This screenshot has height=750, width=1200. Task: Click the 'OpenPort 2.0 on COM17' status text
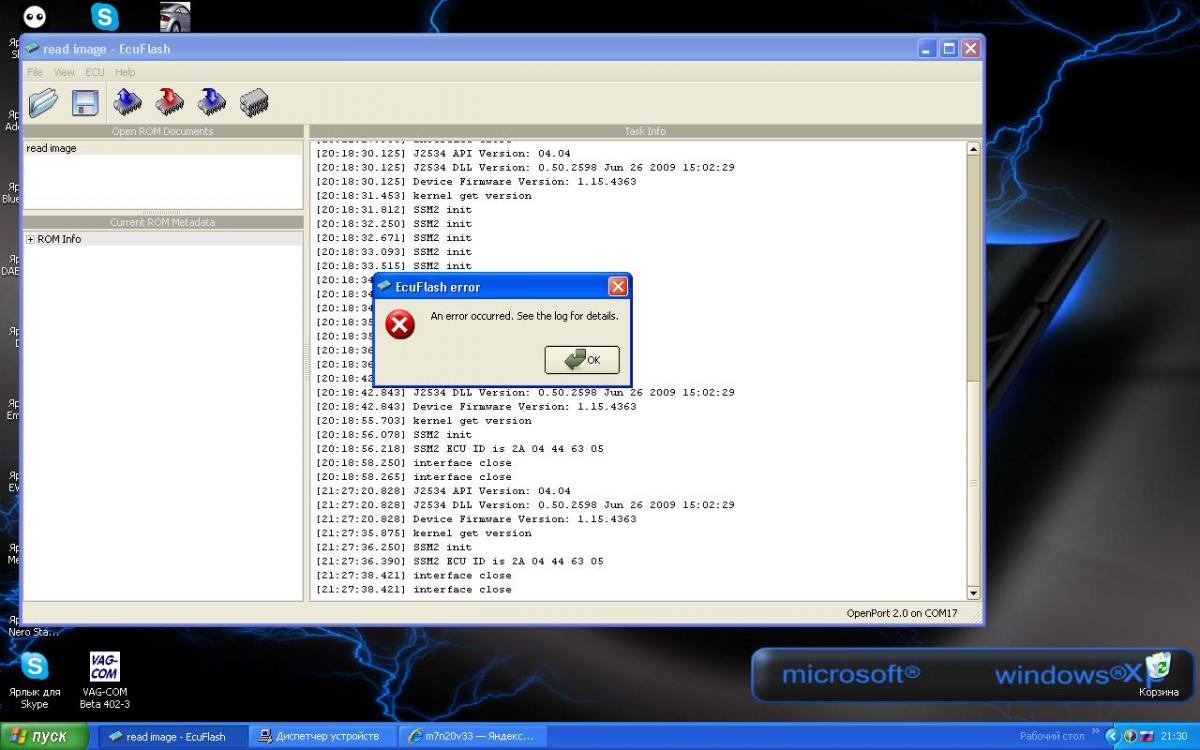(902, 613)
